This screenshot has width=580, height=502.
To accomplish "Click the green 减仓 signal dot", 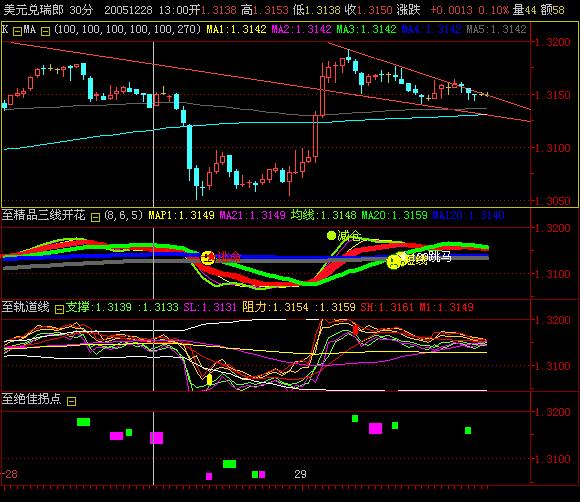I will coord(331,235).
